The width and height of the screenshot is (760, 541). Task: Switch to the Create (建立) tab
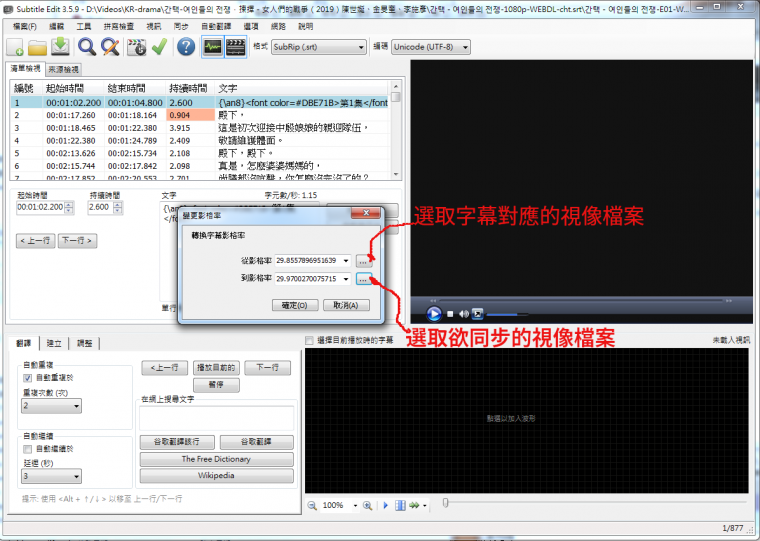click(x=54, y=344)
